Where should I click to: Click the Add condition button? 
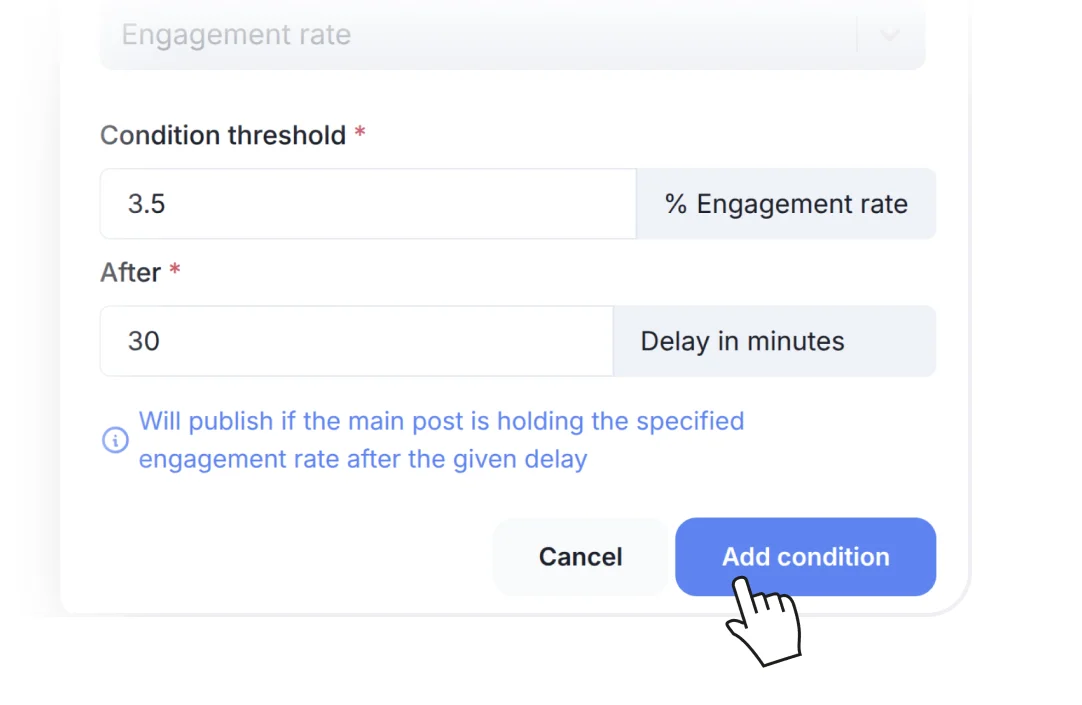point(805,557)
